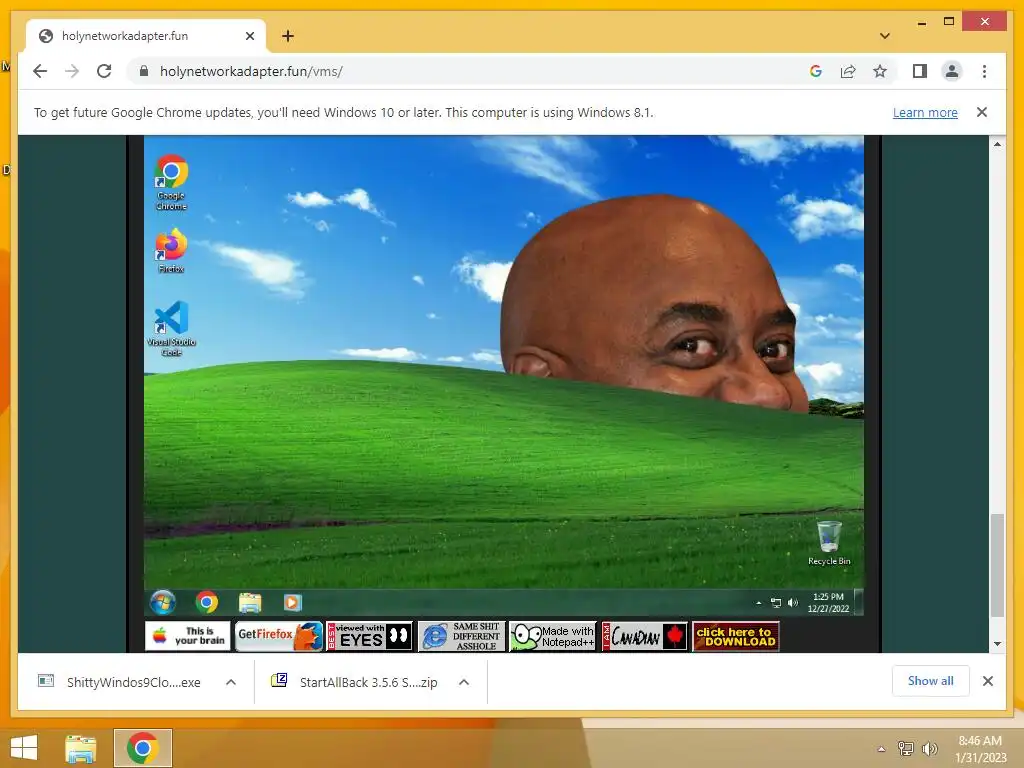This screenshot has width=1024, height=768.
Task: Click the Chrome icon on the VM taskbar
Action: click(207, 602)
